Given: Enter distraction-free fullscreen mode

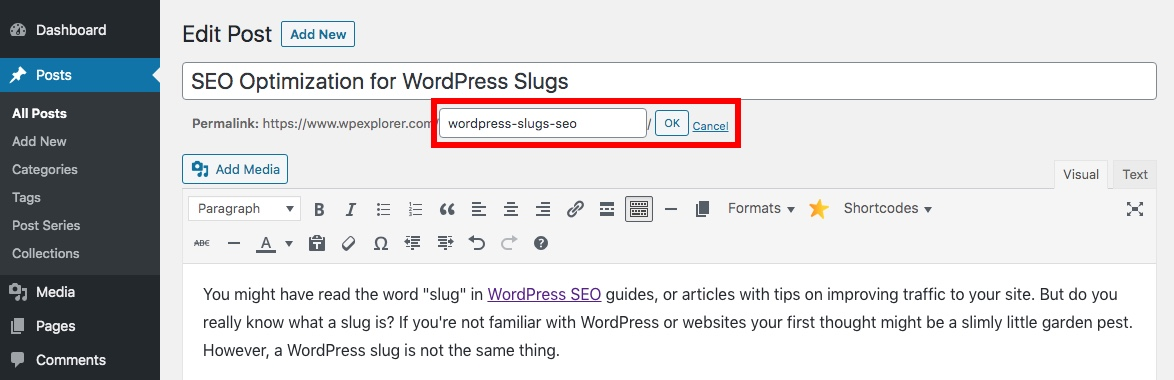Looking at the screenshot, I should (x=1135, y=209).
